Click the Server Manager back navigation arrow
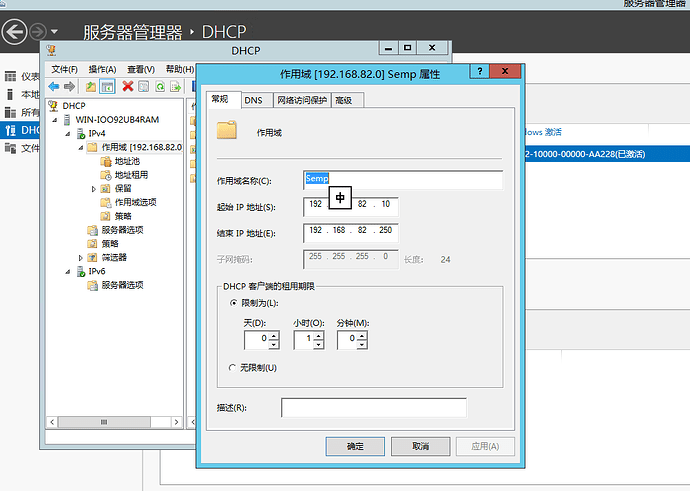Image resolution: width=690 pixels, height=491 pixels. coord(14,32)
